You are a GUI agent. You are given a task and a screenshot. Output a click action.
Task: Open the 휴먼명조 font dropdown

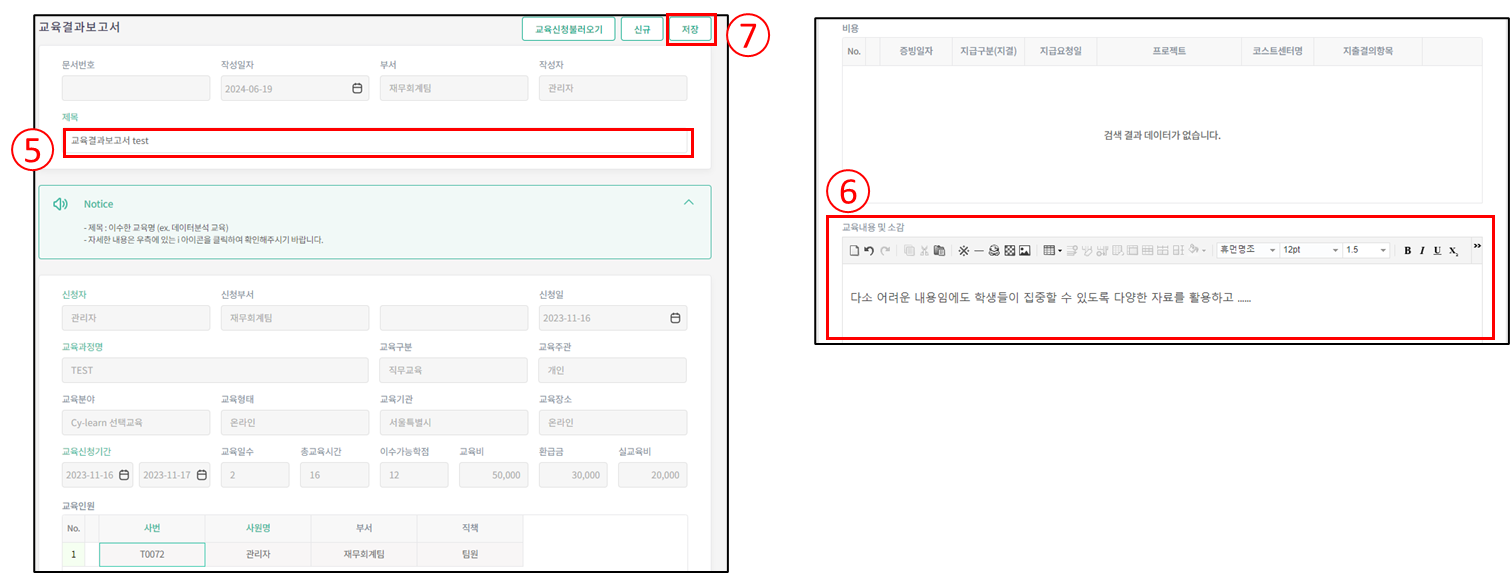(1246, 250)
